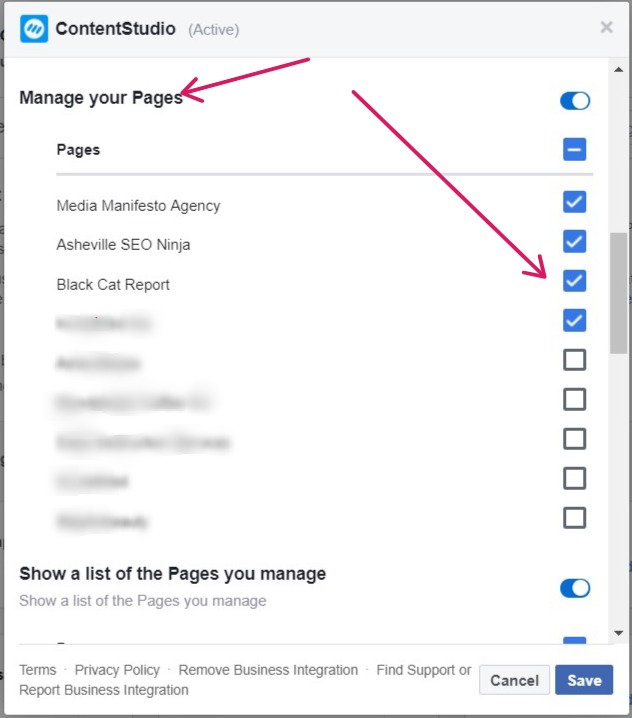This screenshot has height=718, width=632.
Task: Click the Manage your Pages heading
Action: tap(101, 98)
